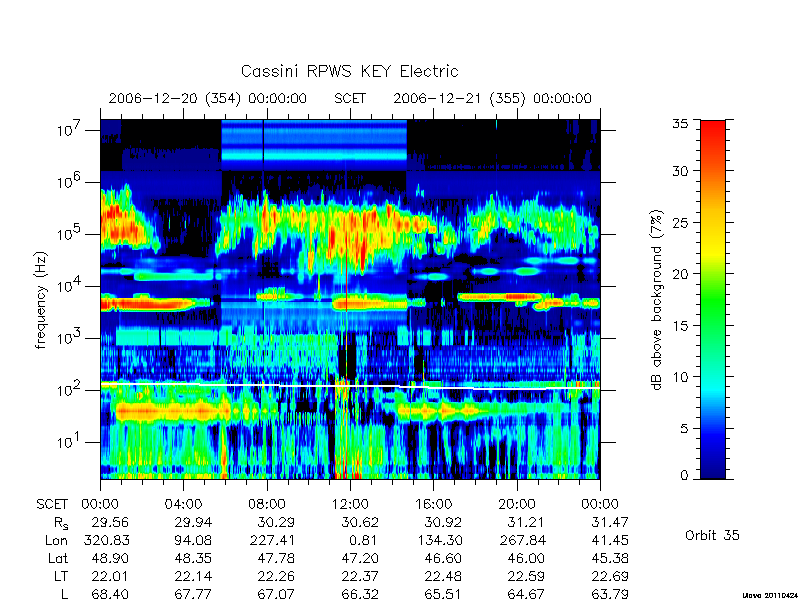Click the 'SCET' label above the spectrogram
Screen dimensions: 800x600
(x=350, y=98)
